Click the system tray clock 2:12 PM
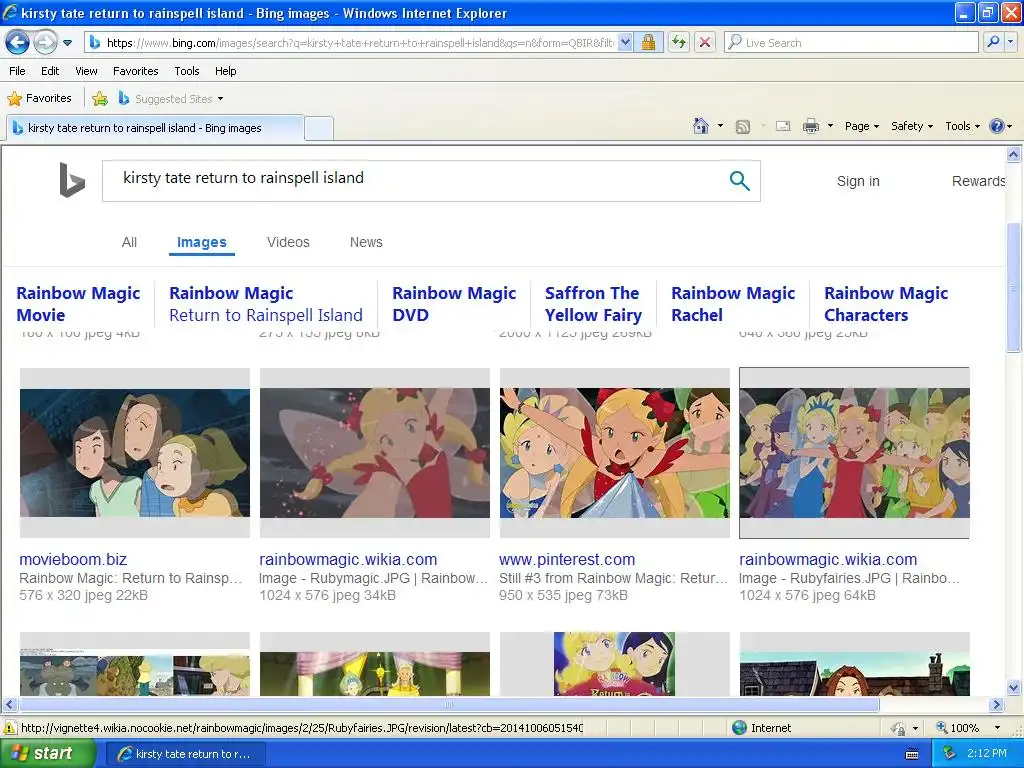The height and width of the screenshot is (768, 1024). pos(987,753)
